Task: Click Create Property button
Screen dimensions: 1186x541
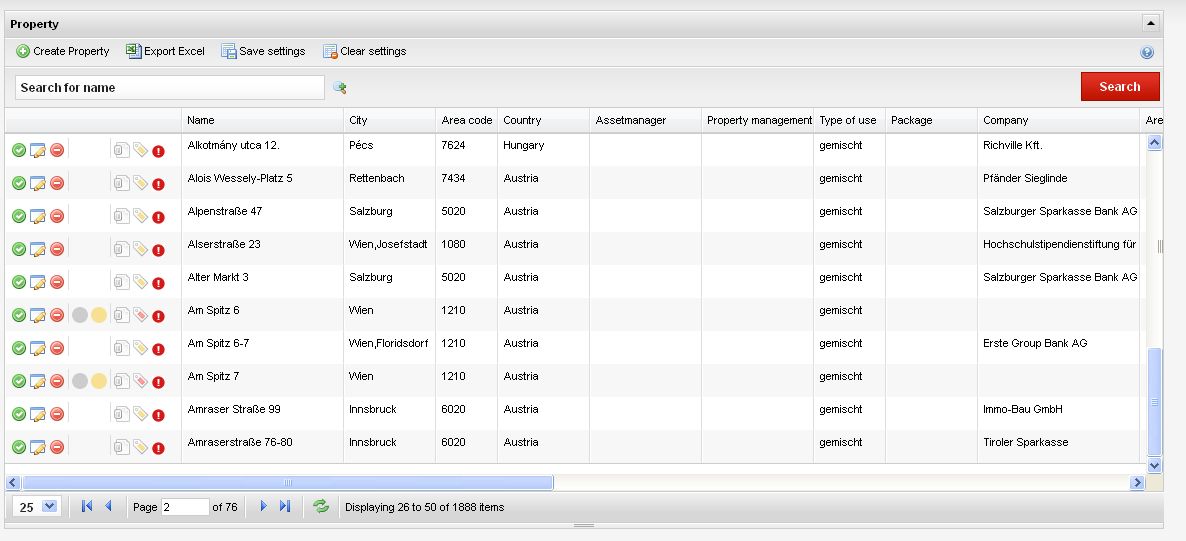Action: click(x=63, y=51)
